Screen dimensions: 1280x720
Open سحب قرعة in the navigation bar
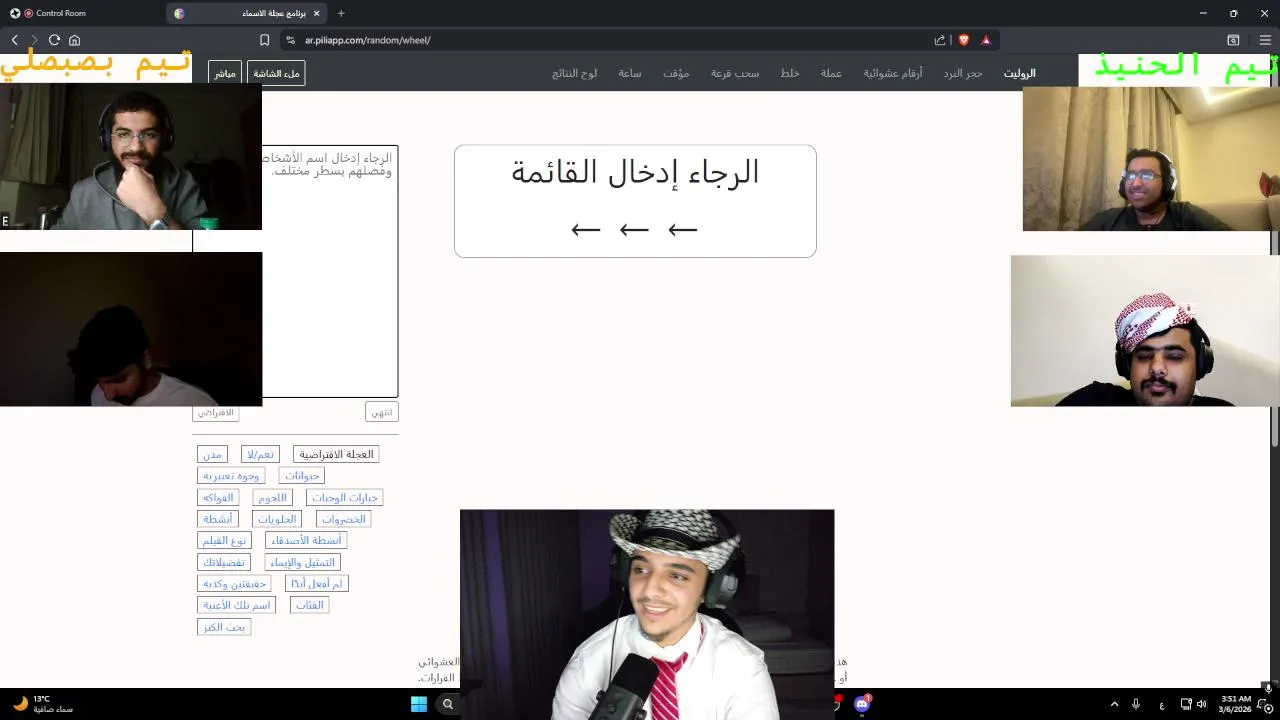(735, 73)
